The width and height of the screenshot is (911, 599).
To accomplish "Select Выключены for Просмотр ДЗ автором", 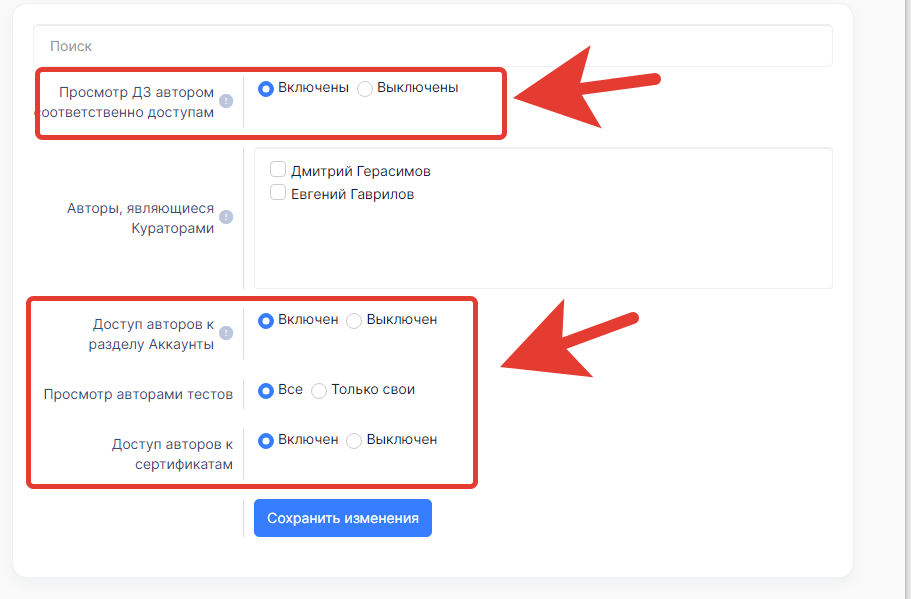I will pos(365,89).
